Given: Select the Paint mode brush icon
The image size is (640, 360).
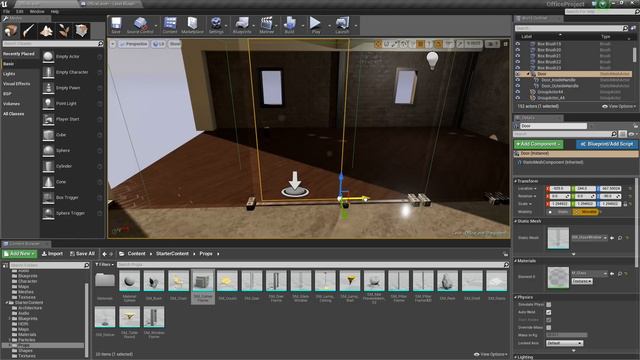Looking at the screenshot, I should point(29,31).
